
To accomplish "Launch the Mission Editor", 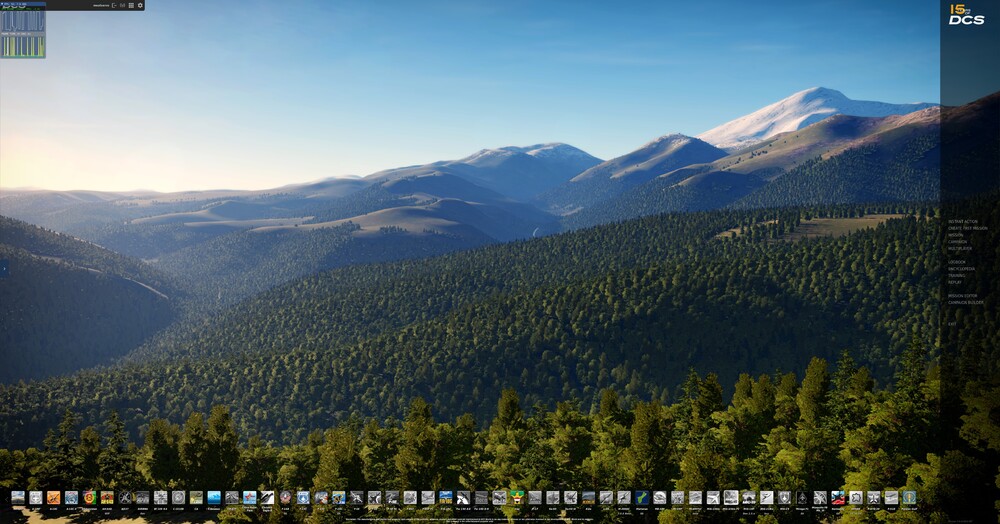I will click(963, 296).
